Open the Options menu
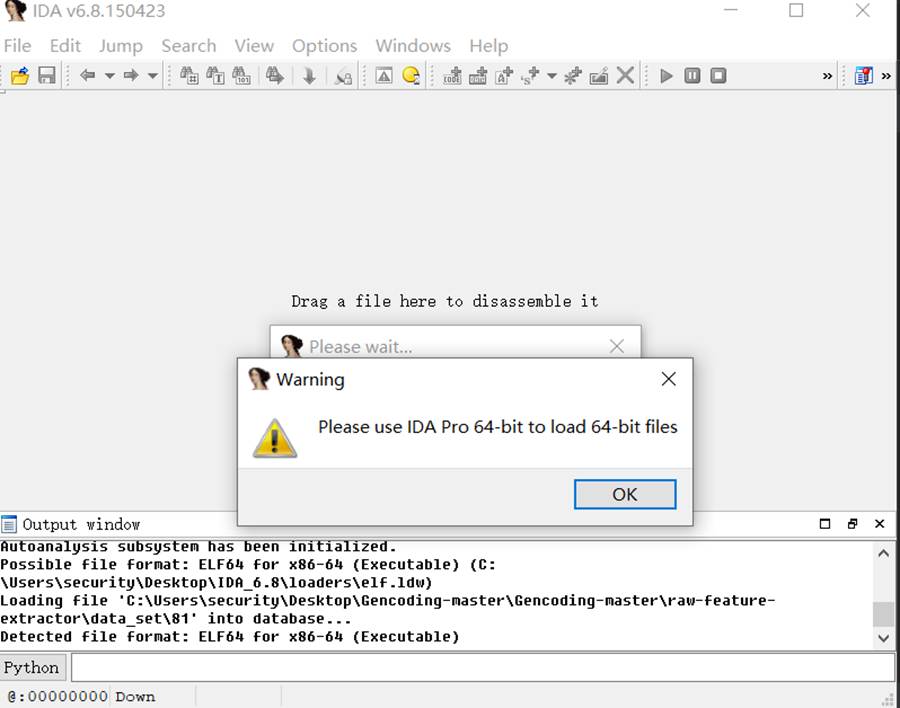The image size is (900, 708). [x=324, y=45]
